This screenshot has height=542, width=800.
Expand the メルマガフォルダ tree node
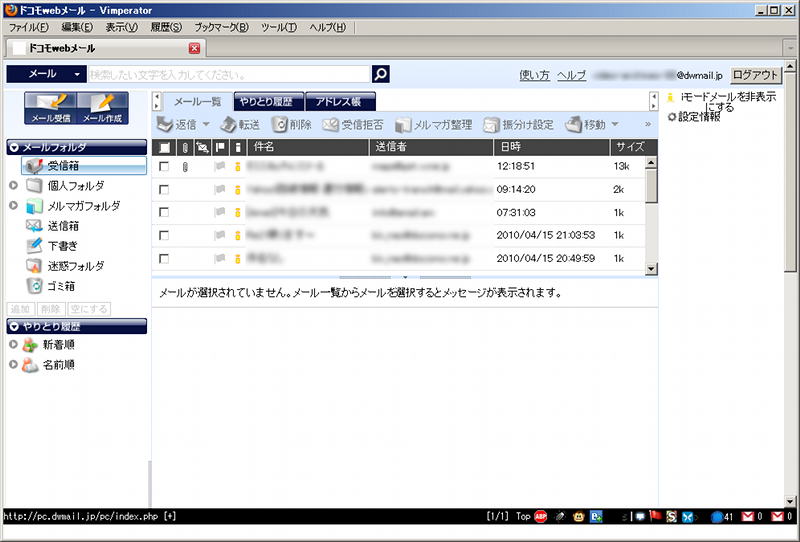tap(14, 206)
